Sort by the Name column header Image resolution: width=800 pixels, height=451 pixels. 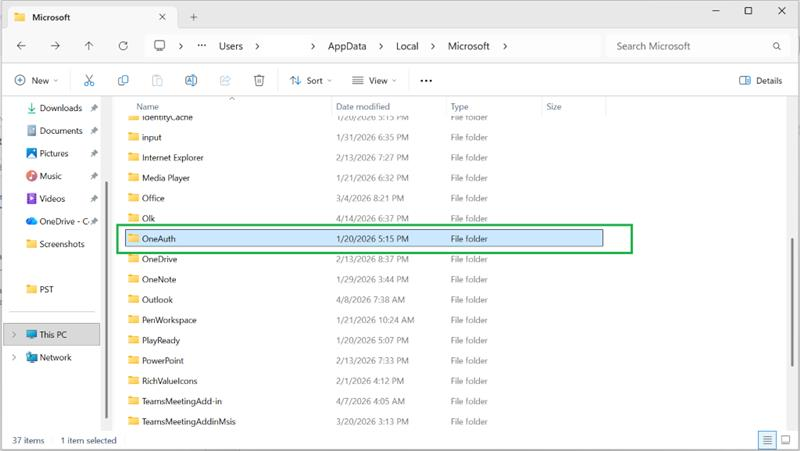(x=147, y=107)
